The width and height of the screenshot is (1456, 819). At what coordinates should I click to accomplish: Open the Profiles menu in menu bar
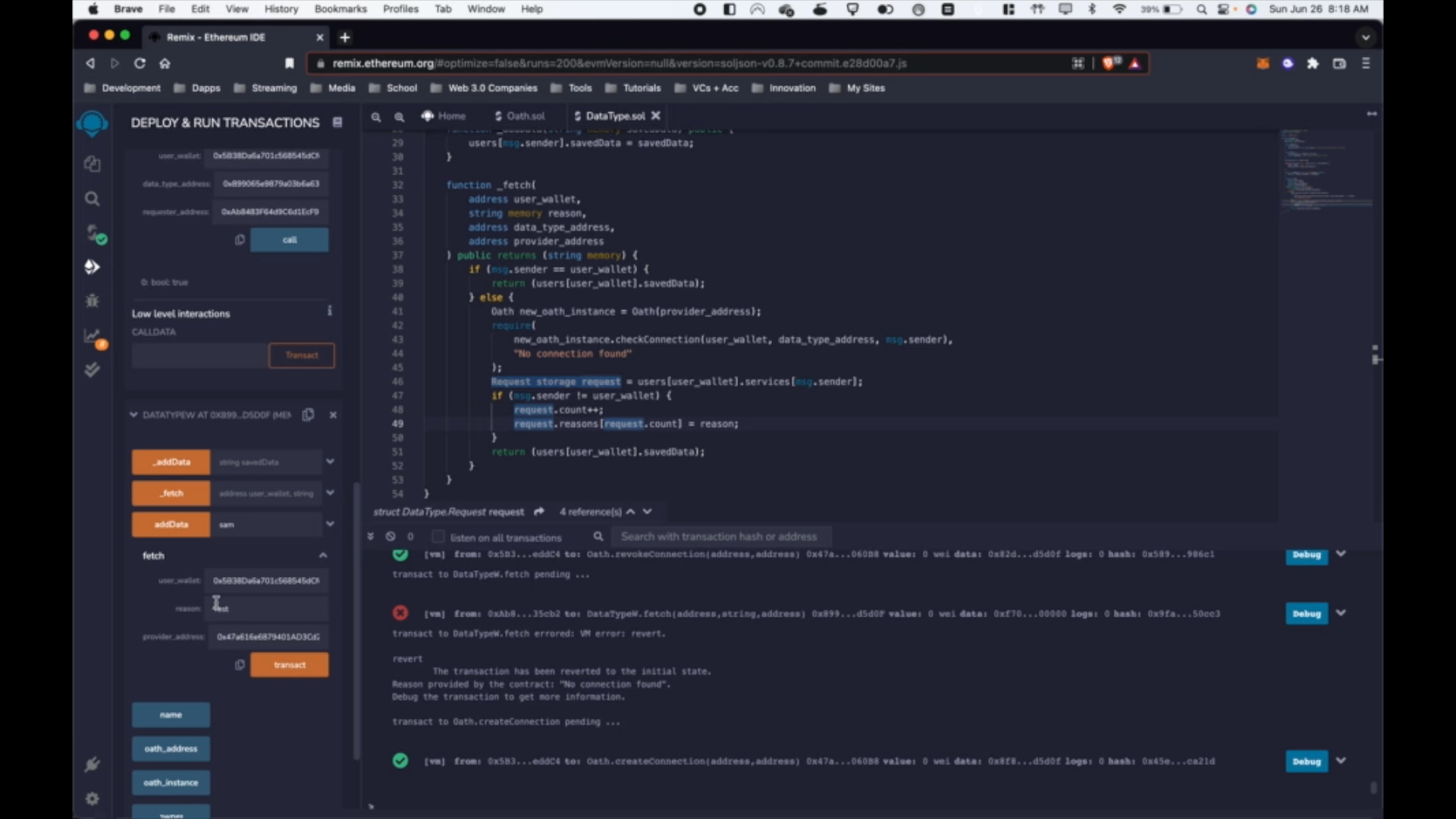point(400,9)
